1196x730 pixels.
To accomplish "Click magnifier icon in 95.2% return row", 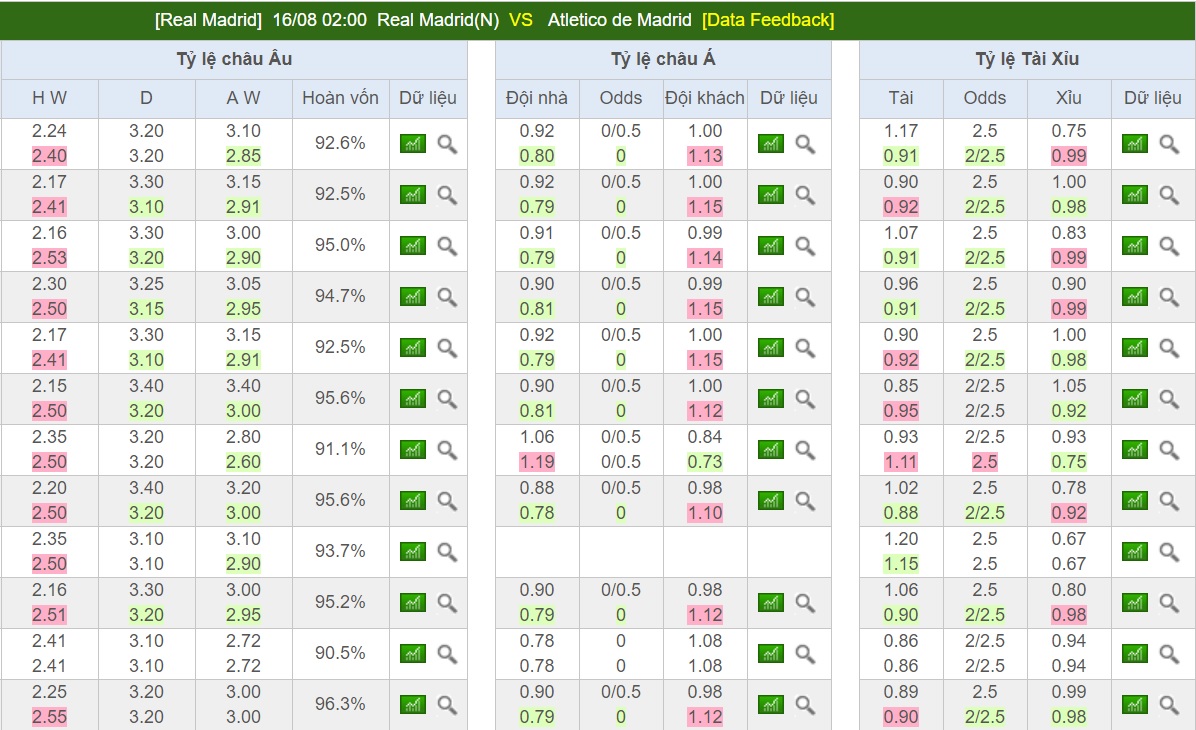I will pos(447,603).
